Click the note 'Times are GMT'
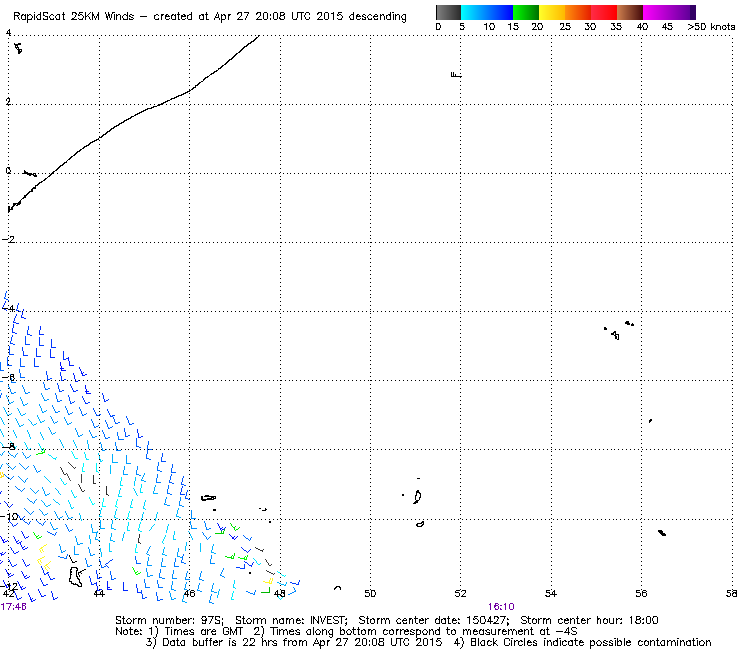This screenshot has width=740, height=650. coord(203,632)
